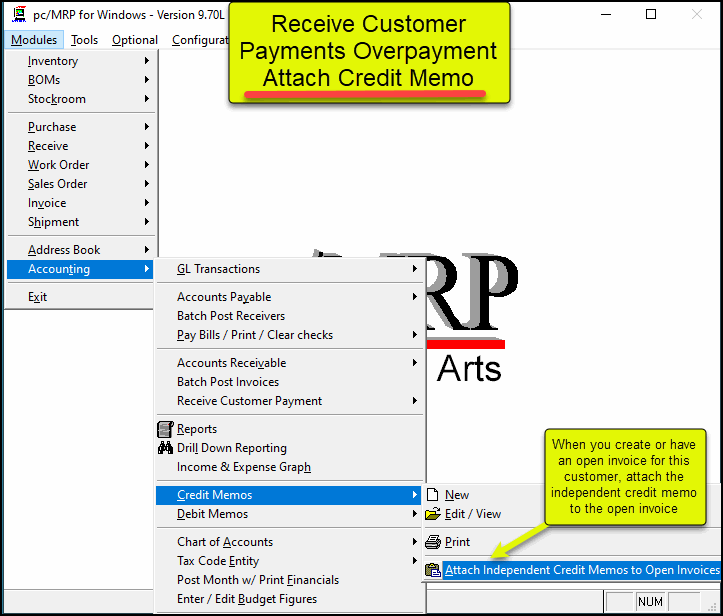The width and height of the screenshot is (723, 616).
Task: Click the pc/MRP application icon in title bar
Action: tap(18, 15)
